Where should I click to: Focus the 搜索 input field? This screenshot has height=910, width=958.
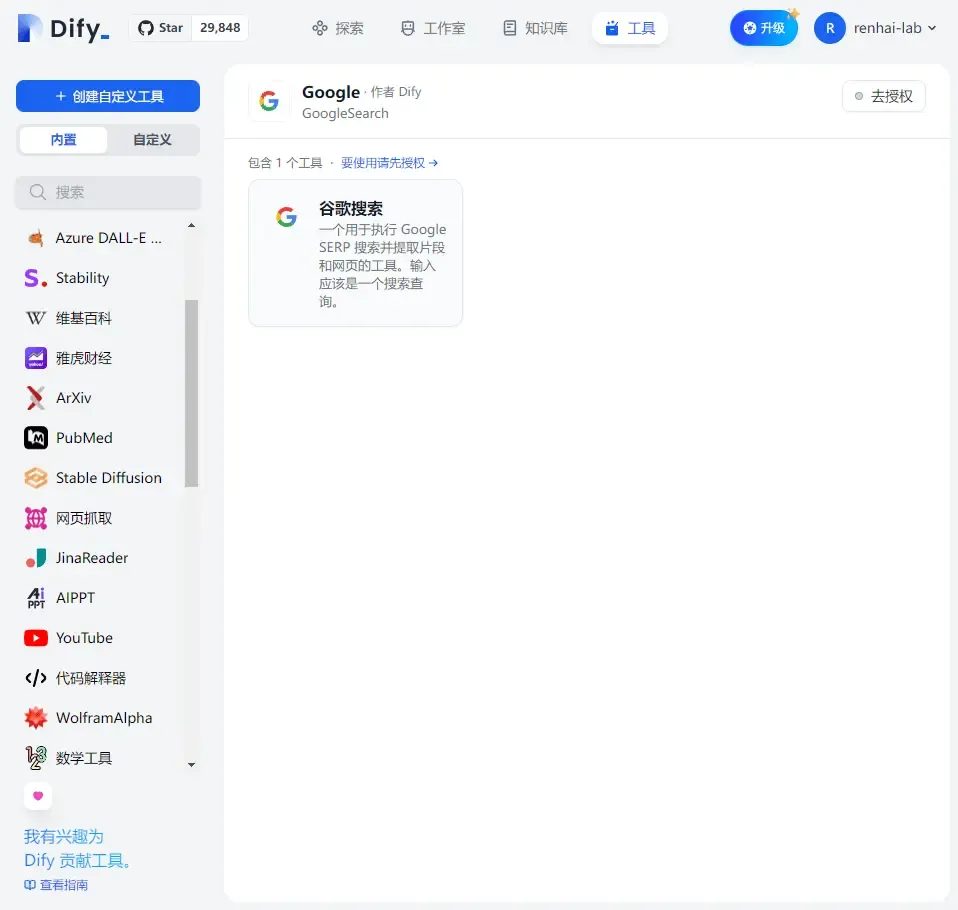pos(108,193)
